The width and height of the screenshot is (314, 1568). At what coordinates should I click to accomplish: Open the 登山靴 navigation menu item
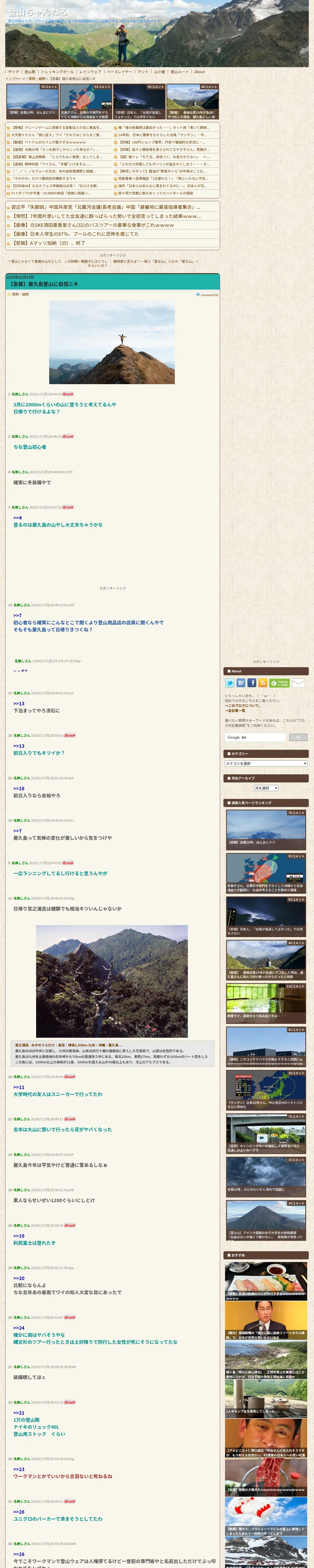coord(30,72)
